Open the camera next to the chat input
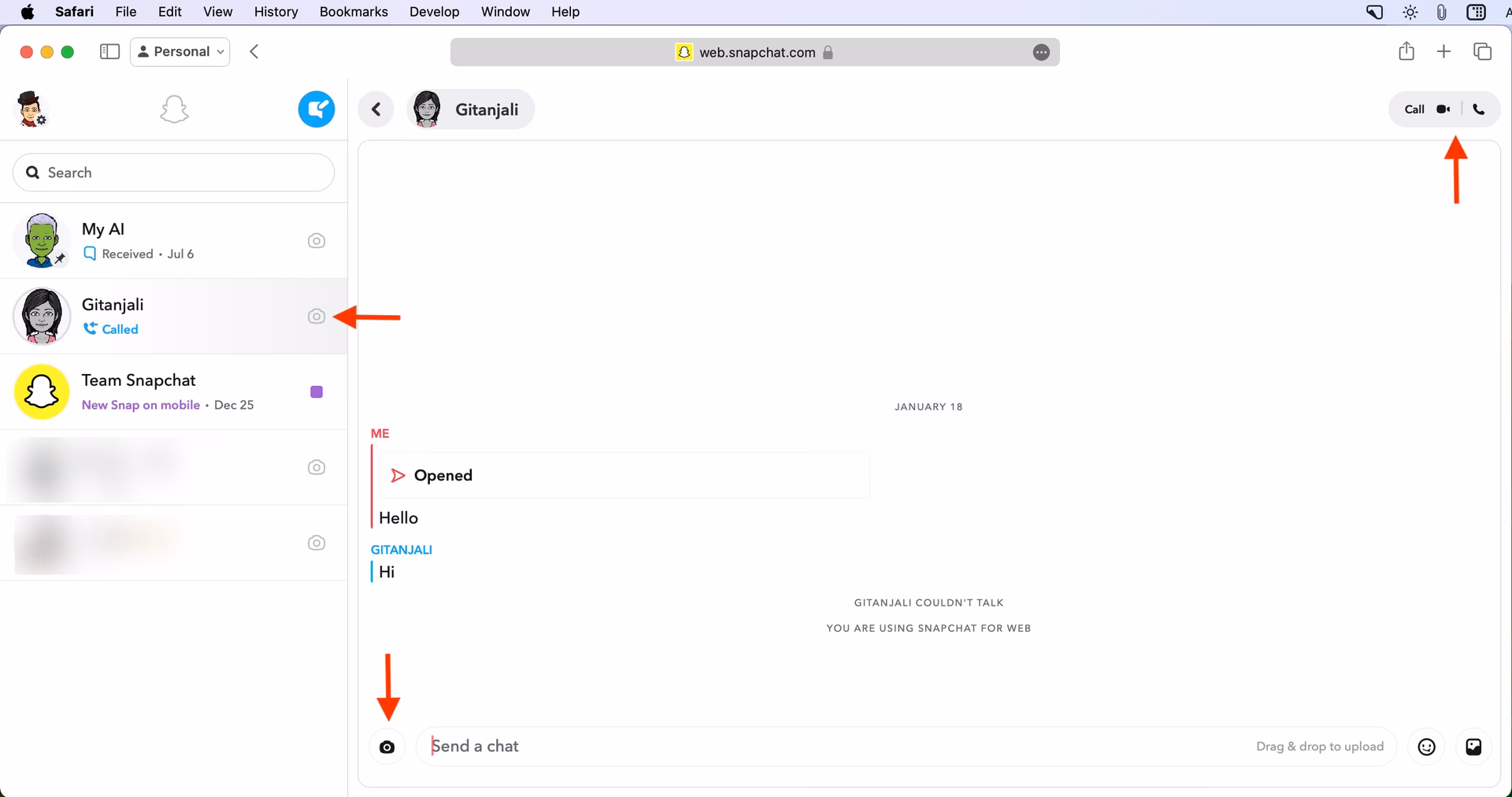 click(x=387, y=746)
